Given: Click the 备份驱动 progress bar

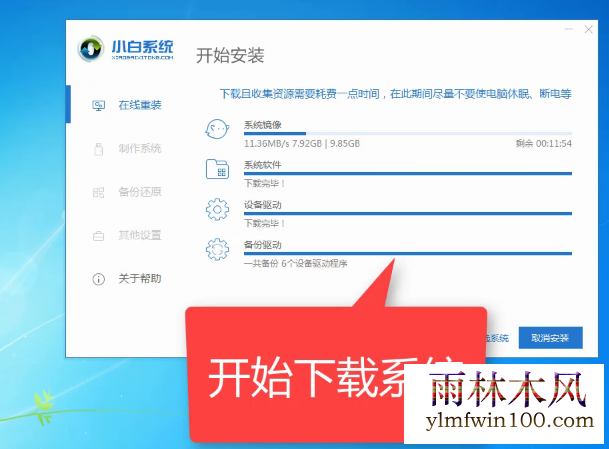Looking at the screenshot, I should click(408, 254).
